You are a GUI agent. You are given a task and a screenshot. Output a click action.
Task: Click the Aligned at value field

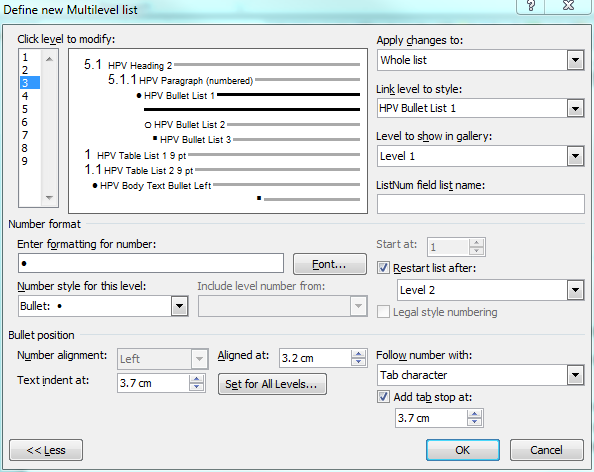[315, 358]
